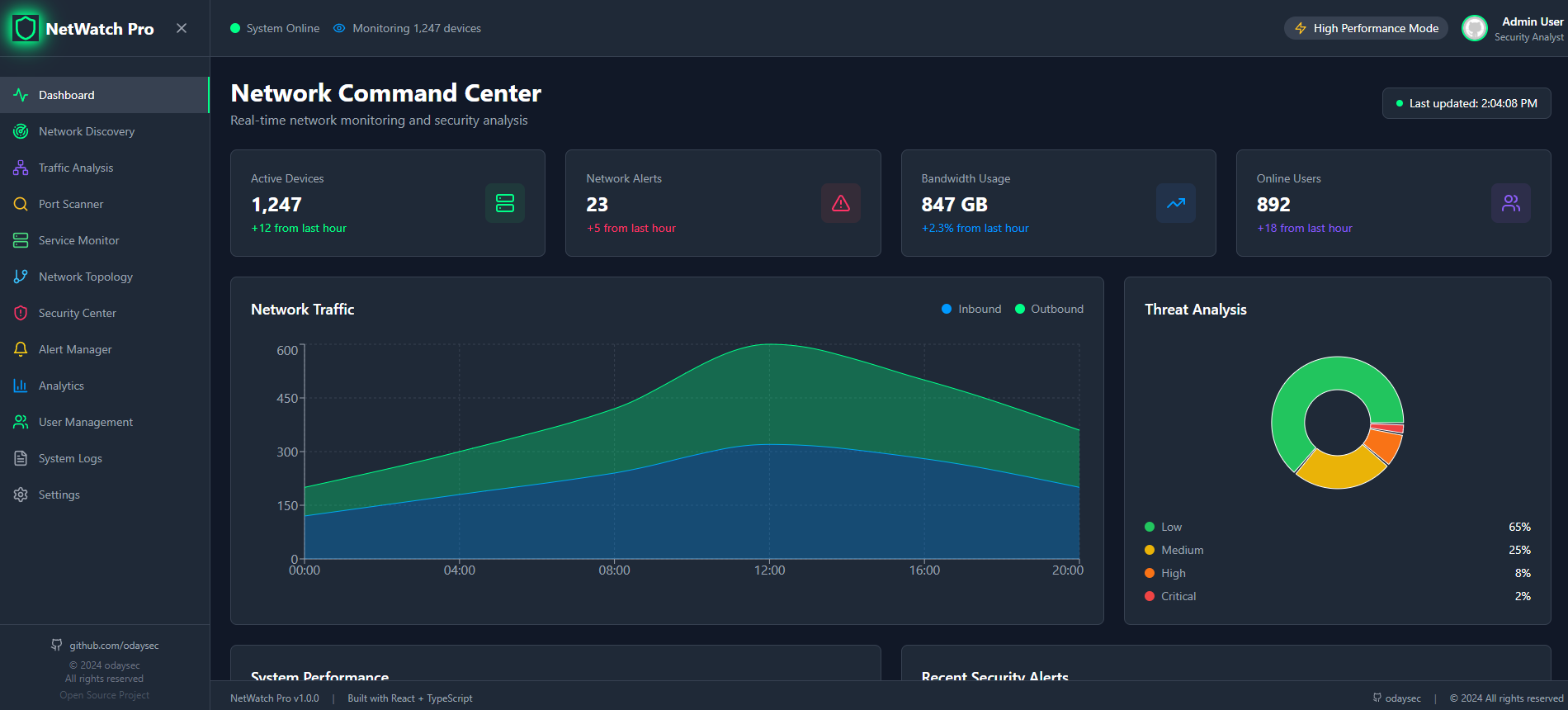Click the Online Users value 892
Image resolution: width=1568 pixels, height=710 pixels.
[1273, 205]
